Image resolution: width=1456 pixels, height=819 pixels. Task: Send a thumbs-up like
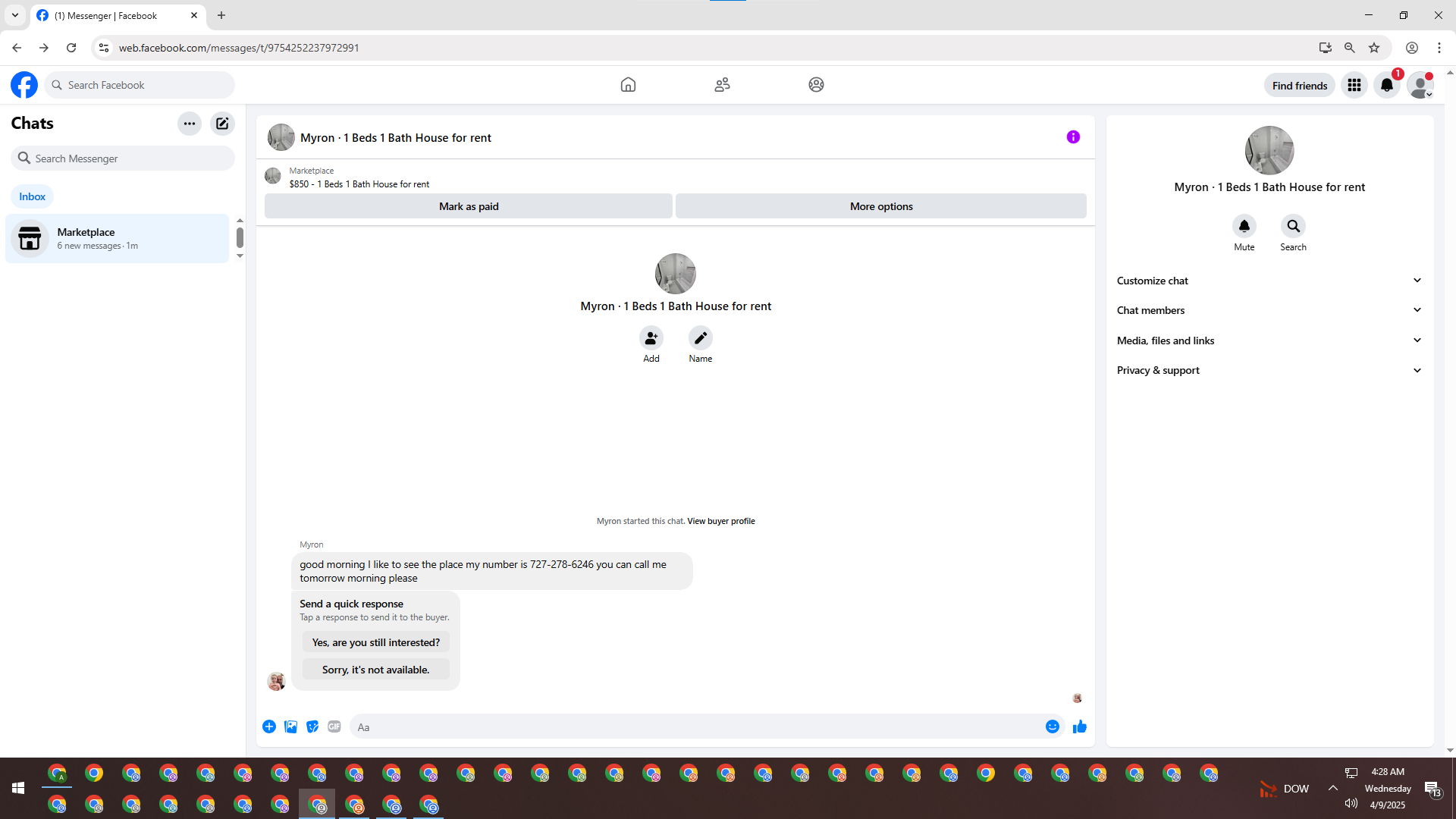pyautogui.click(x=1080, y=727)
